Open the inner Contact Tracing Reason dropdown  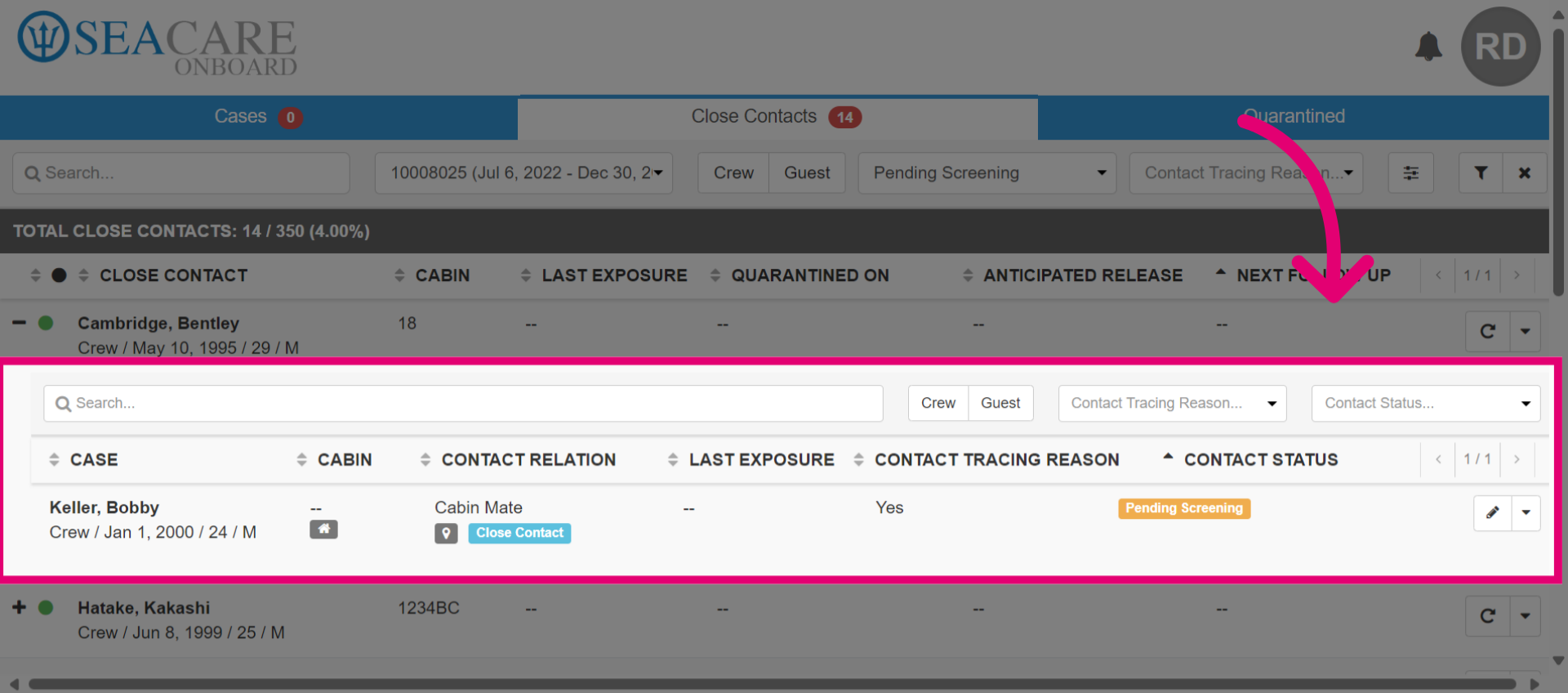point(1172,404)
